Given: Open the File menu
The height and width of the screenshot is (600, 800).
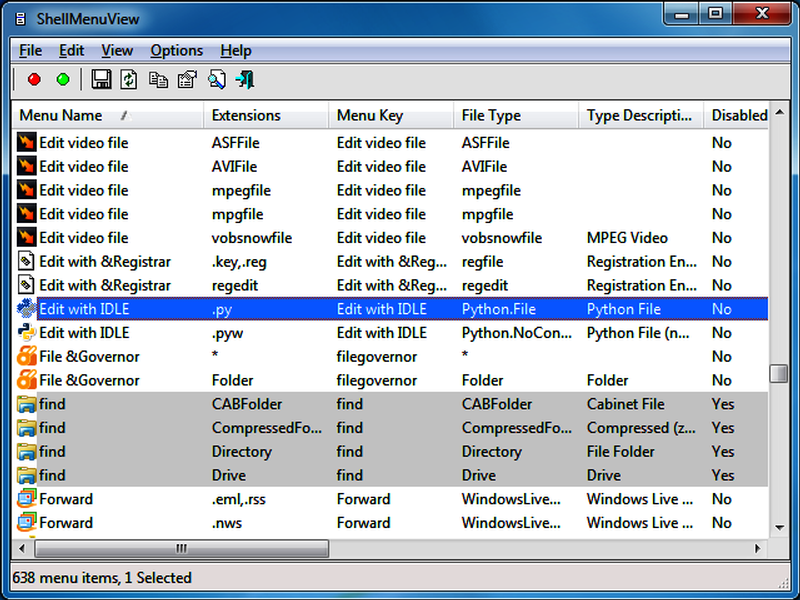Looking at the screenshot, I should 30,50.
